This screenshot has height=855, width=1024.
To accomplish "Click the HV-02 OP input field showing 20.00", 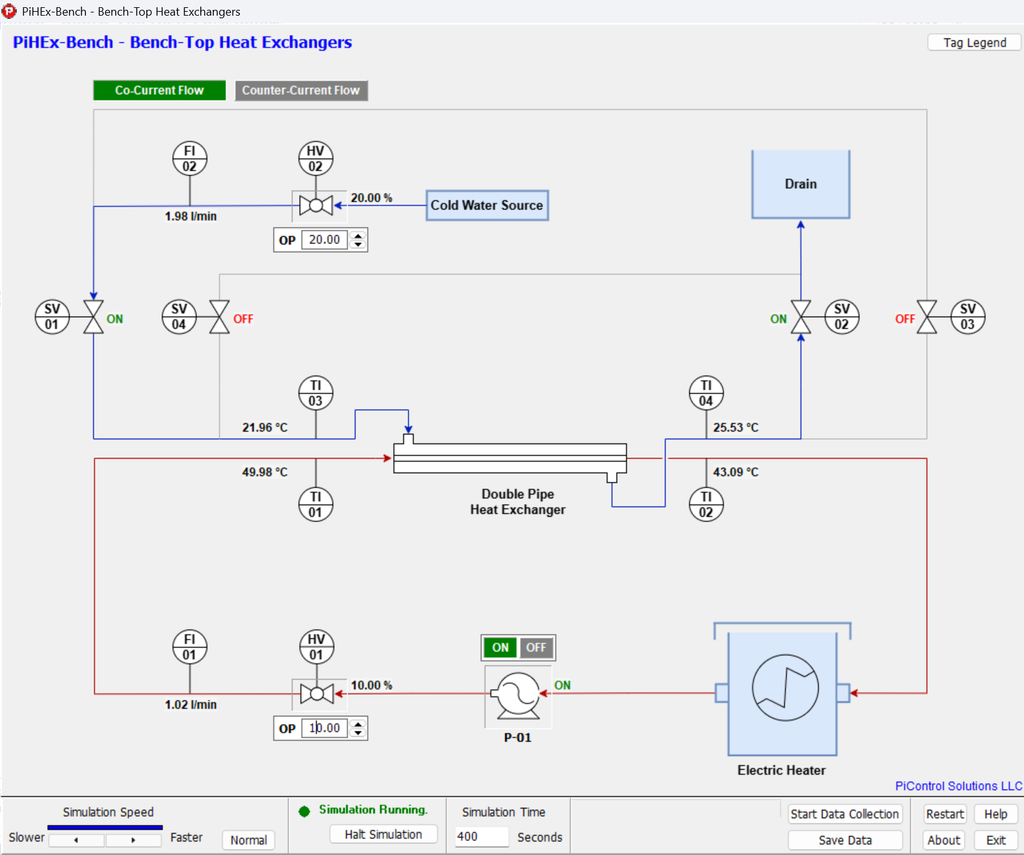I will tap(325, 240).
